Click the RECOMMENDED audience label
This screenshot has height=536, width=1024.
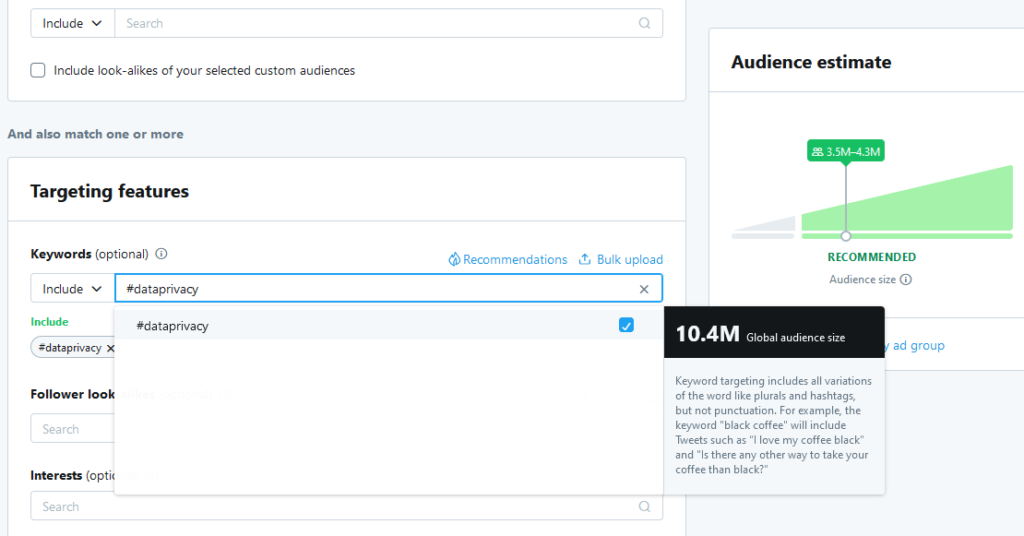click(872, 257)
